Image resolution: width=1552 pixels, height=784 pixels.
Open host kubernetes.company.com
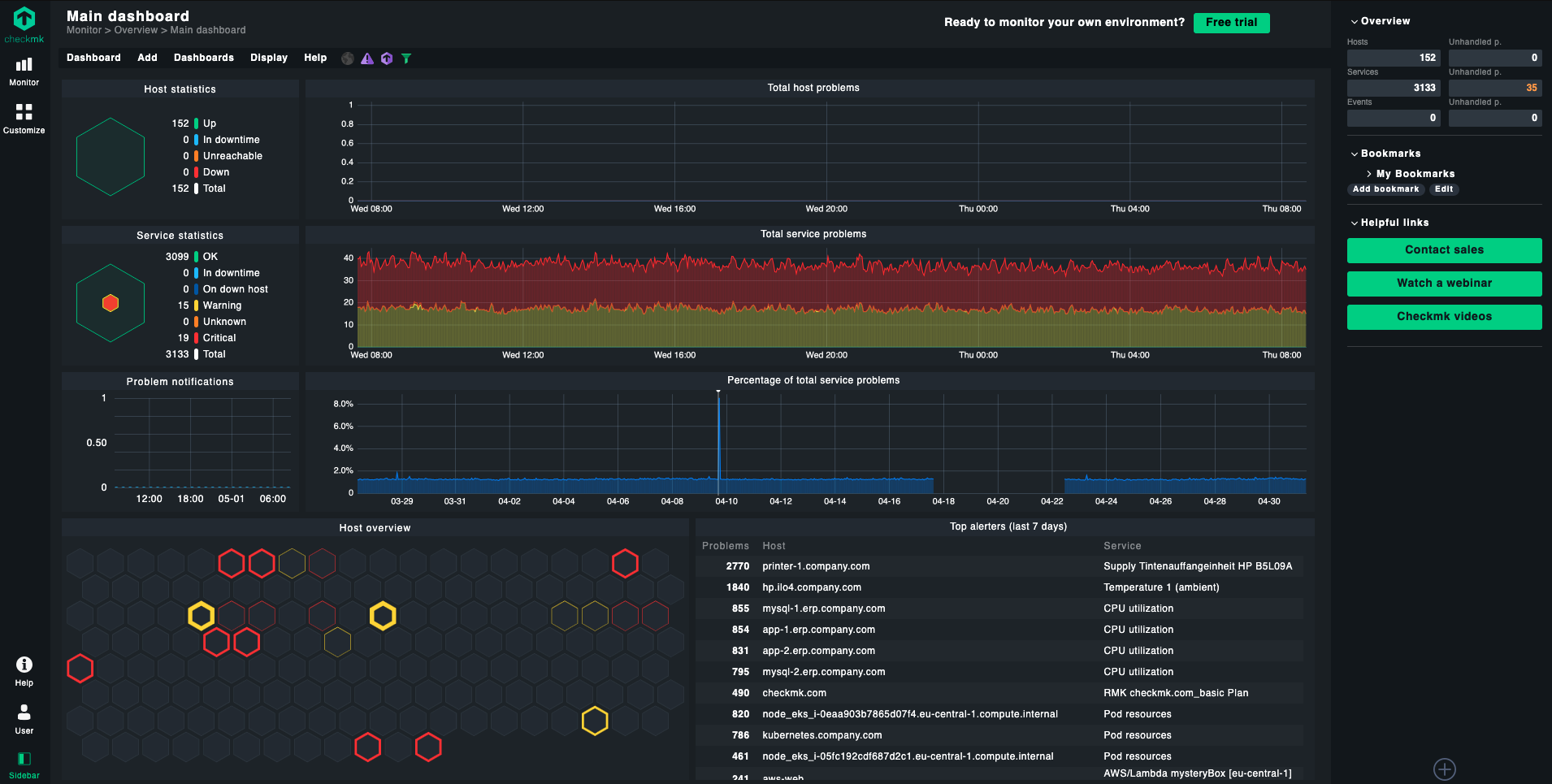(822, 735)
